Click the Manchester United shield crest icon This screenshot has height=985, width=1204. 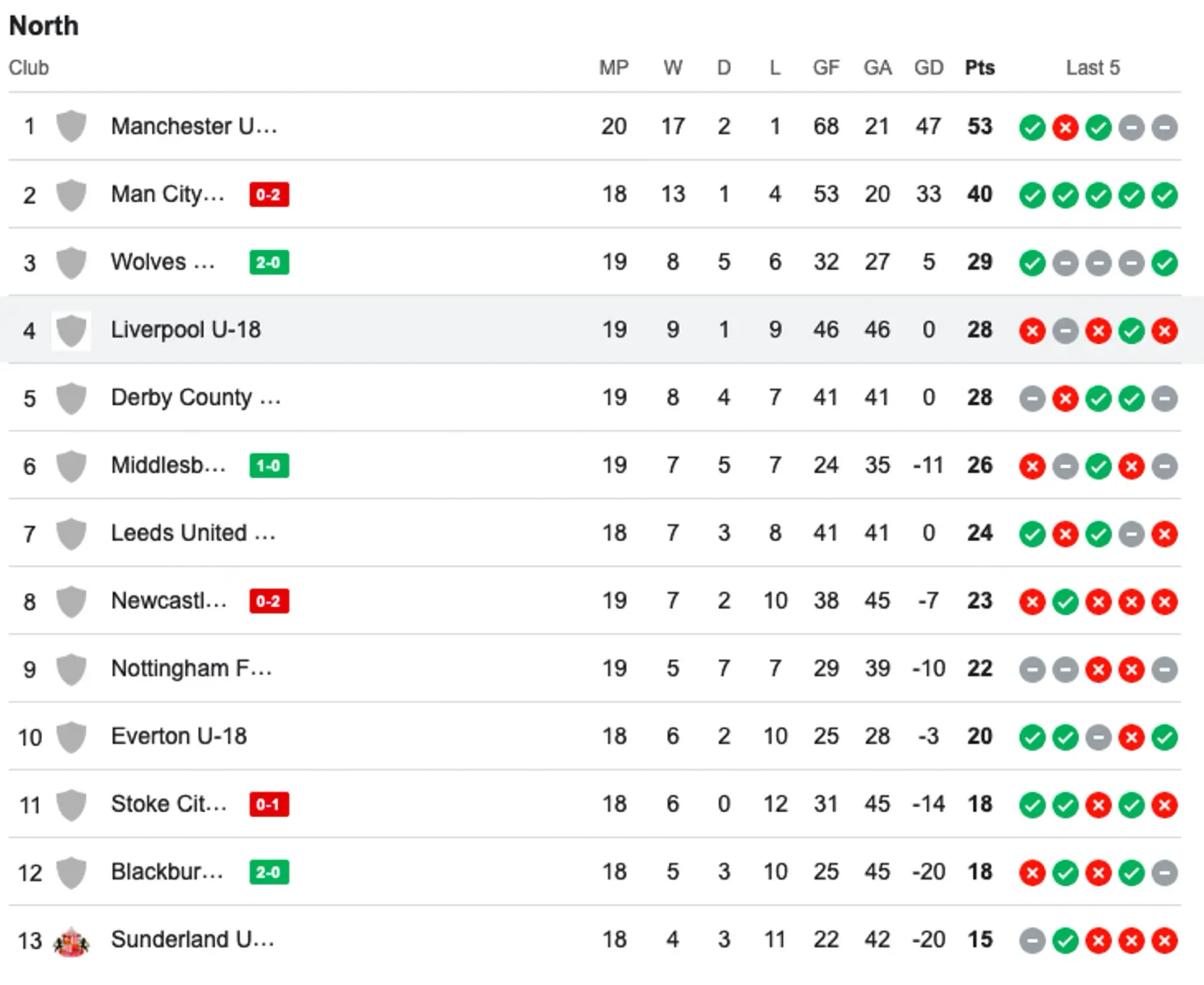pyautogui.click(x=71, y=126)
